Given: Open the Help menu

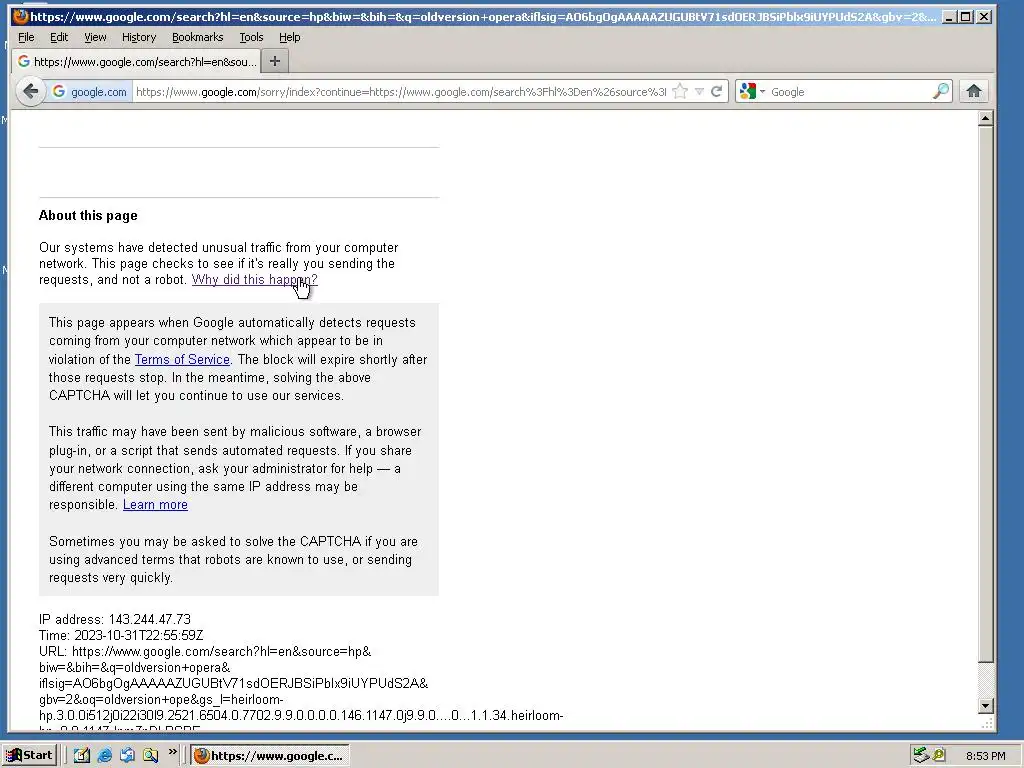Looking at the screenshot, I should 289,37.
